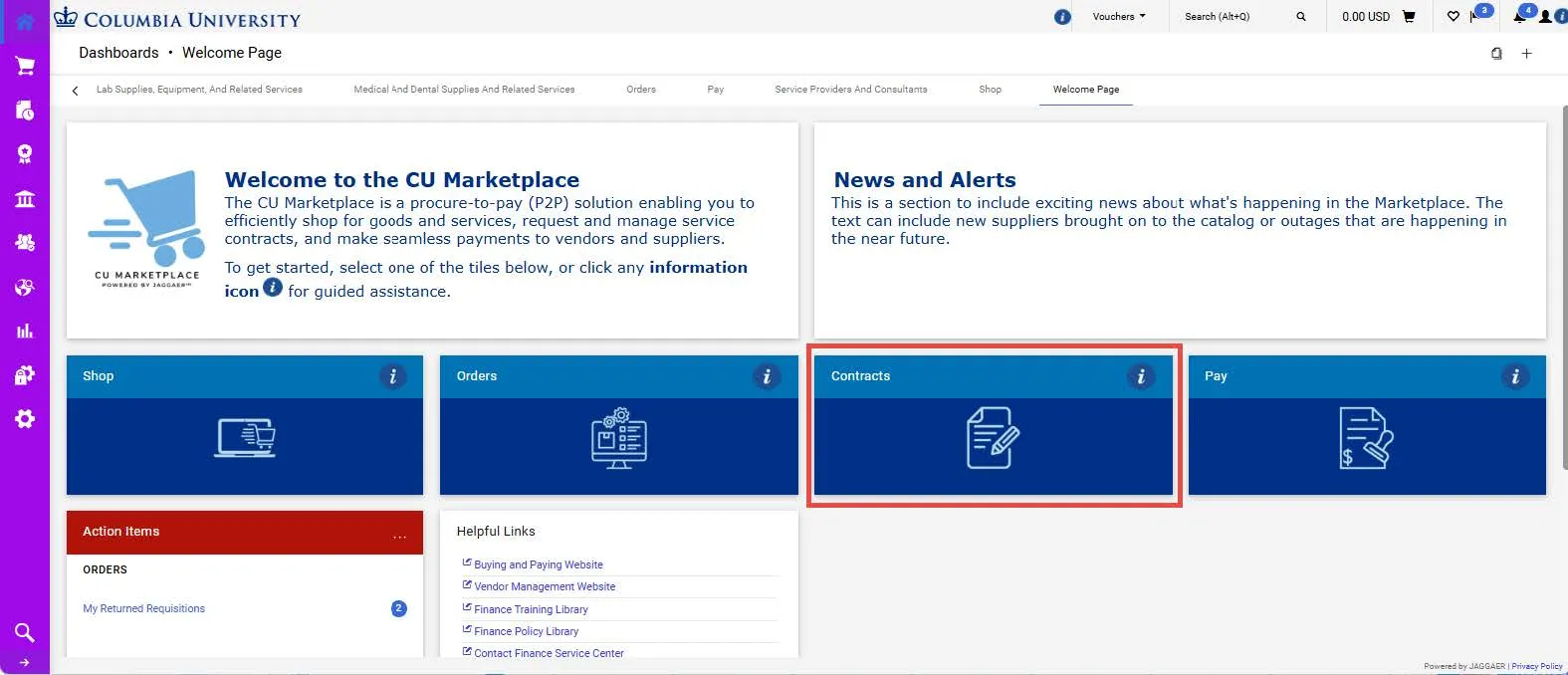The image size is (1568, 675).
Task: Click the News and Alerts heading
Action: point(925,180)
